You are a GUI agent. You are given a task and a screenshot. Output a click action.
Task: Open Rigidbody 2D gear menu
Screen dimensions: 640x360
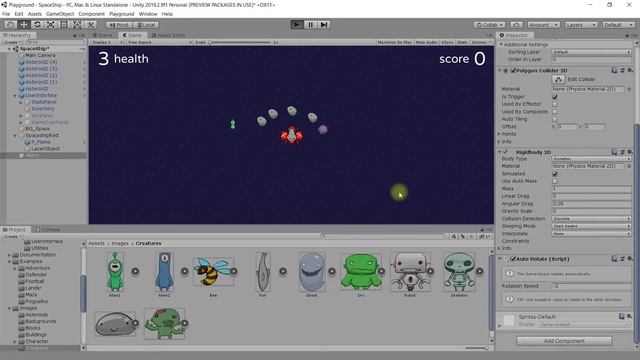[630, 152]
